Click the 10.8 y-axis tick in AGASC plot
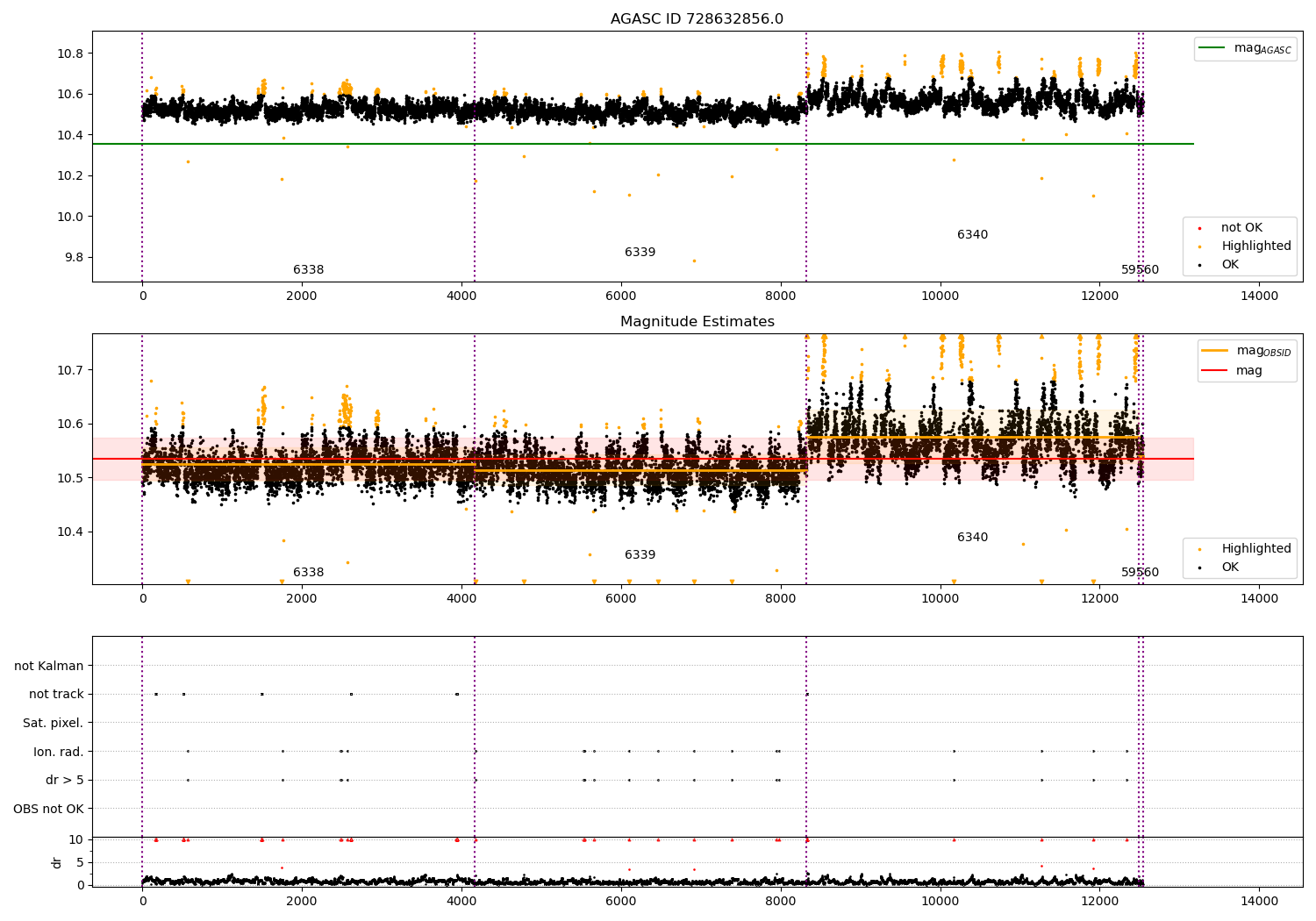Viewport: 1316px width, 921px height. point(70,54)
